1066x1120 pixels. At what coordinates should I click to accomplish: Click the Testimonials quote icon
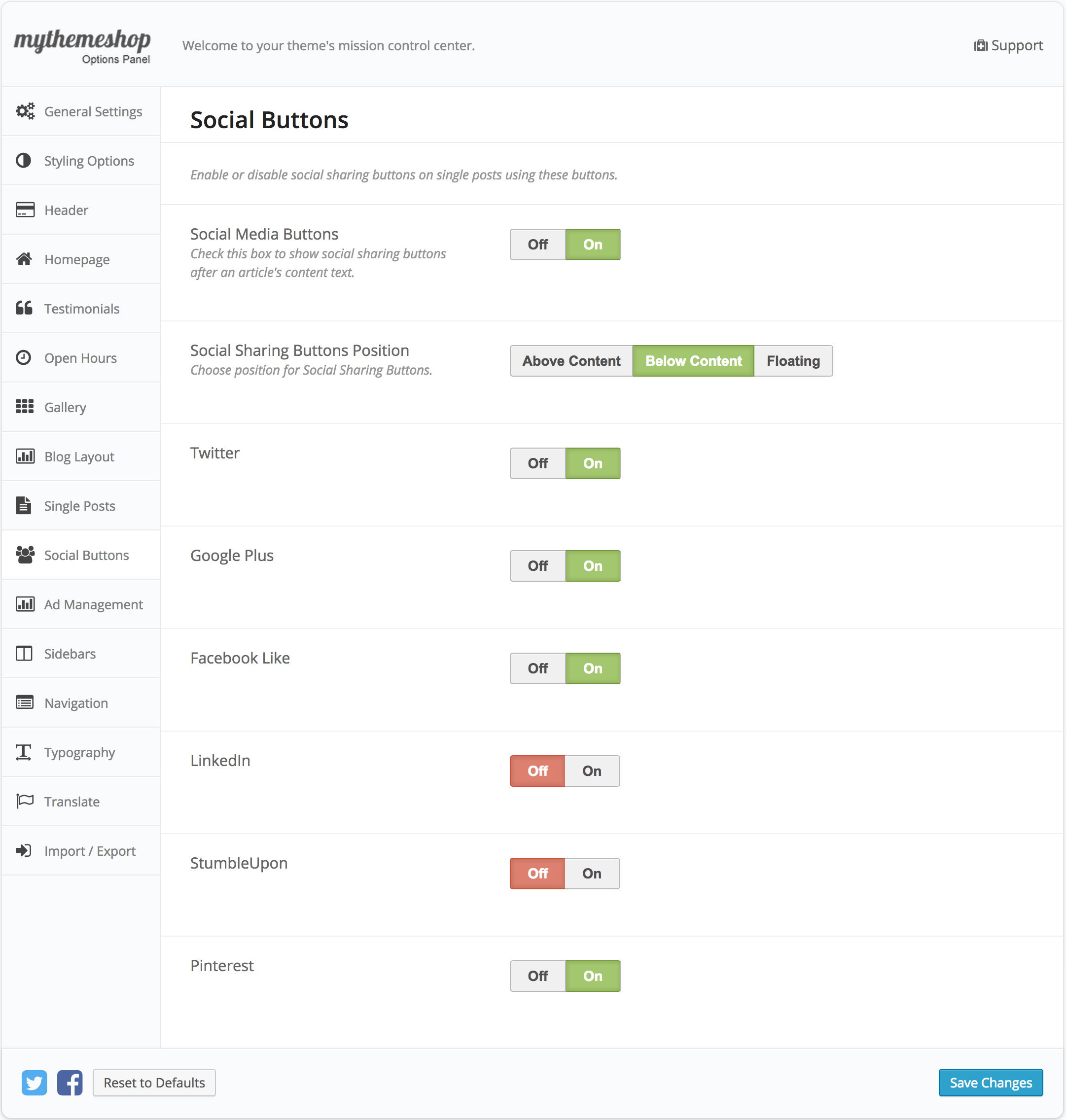point(24,308)
